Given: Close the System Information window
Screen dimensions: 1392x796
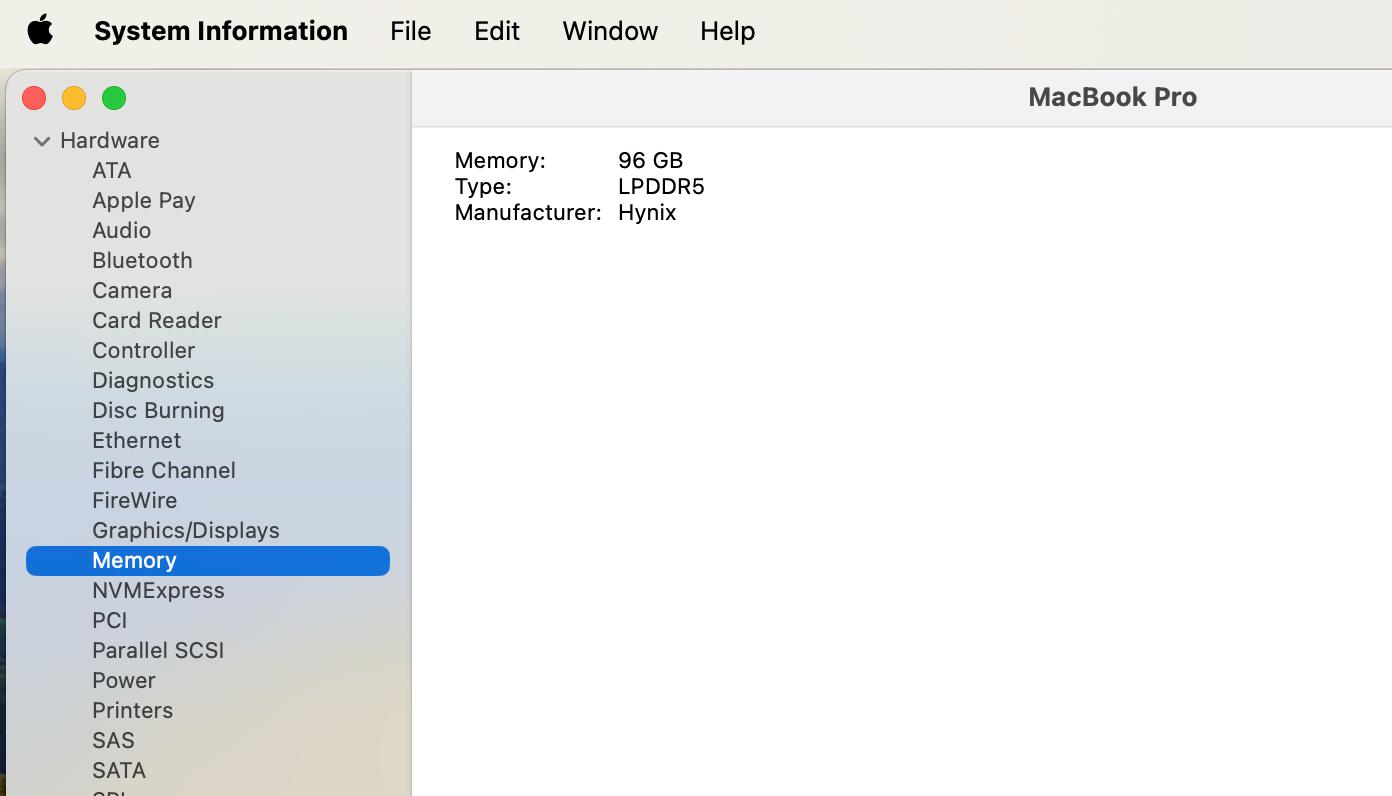Looking at the screenshot, I should click(34, 98).
